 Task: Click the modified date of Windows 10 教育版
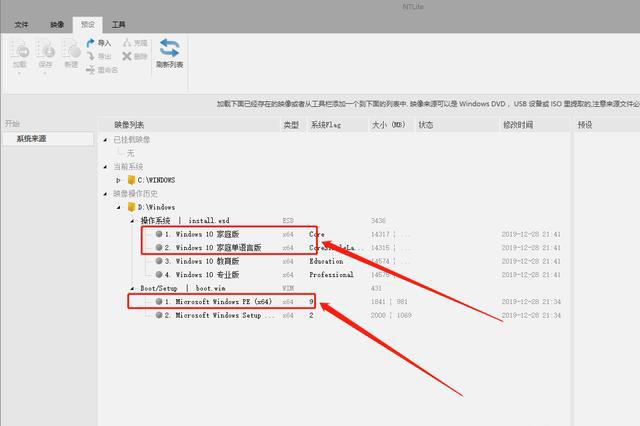[x=531, y=261]
